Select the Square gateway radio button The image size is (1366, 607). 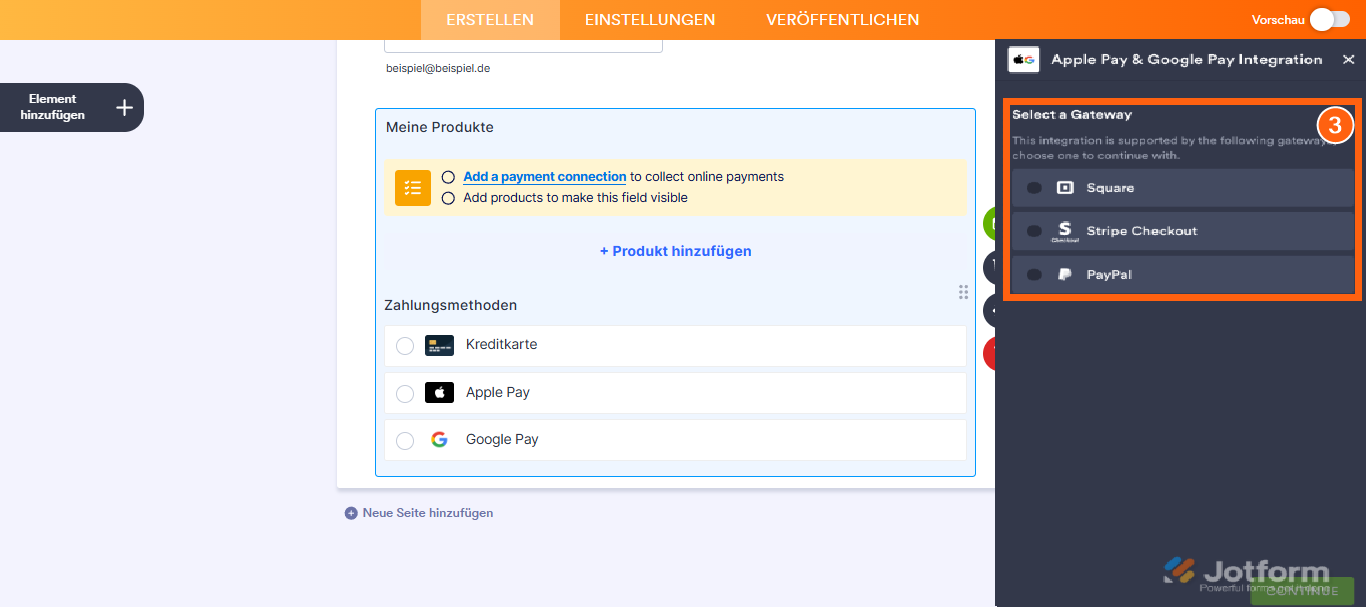click(1034, 188)
